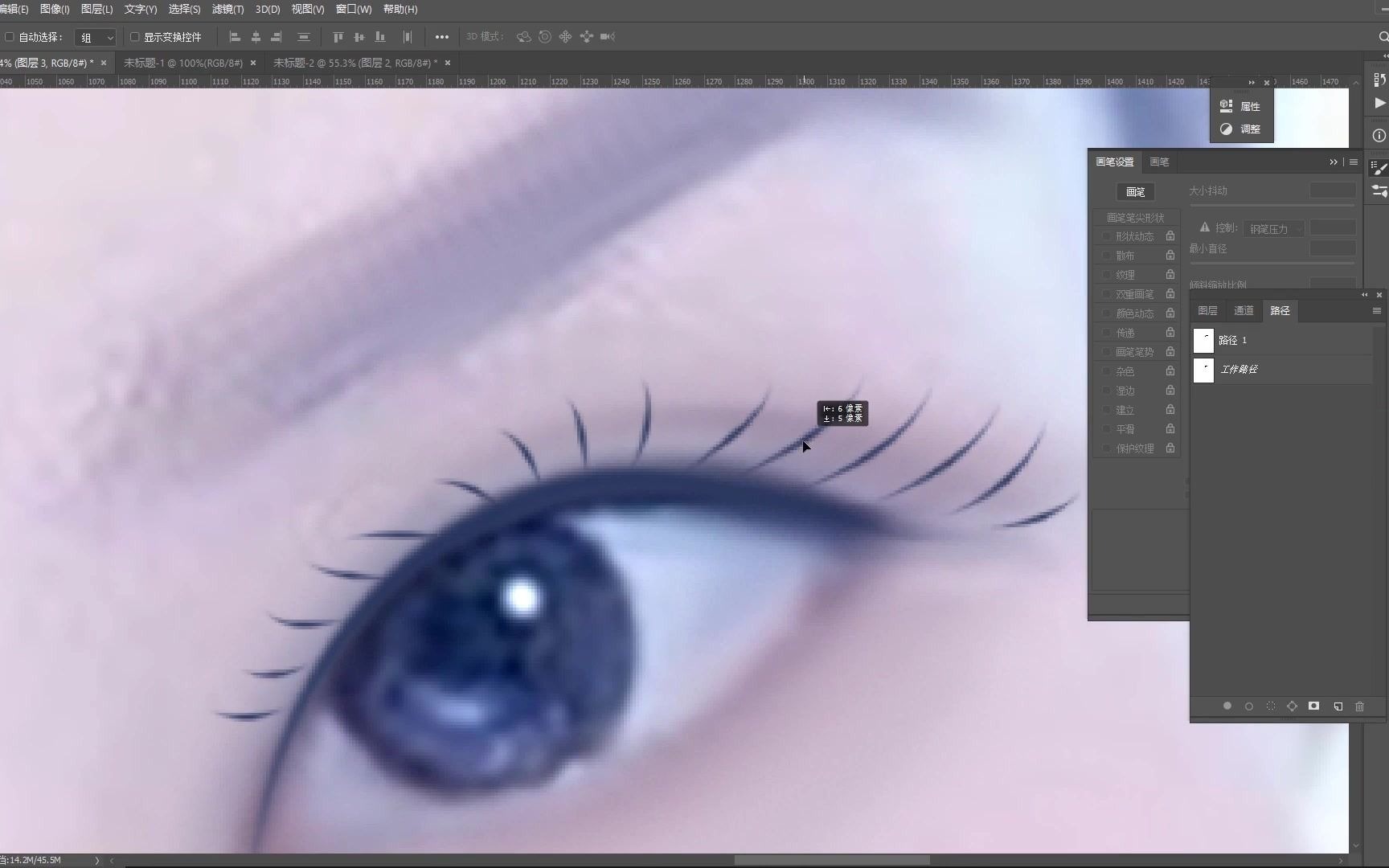Open the 选择(S) menu
Image resolution: width=1389 pixels, height=868 pixels.
click(185, 10)
